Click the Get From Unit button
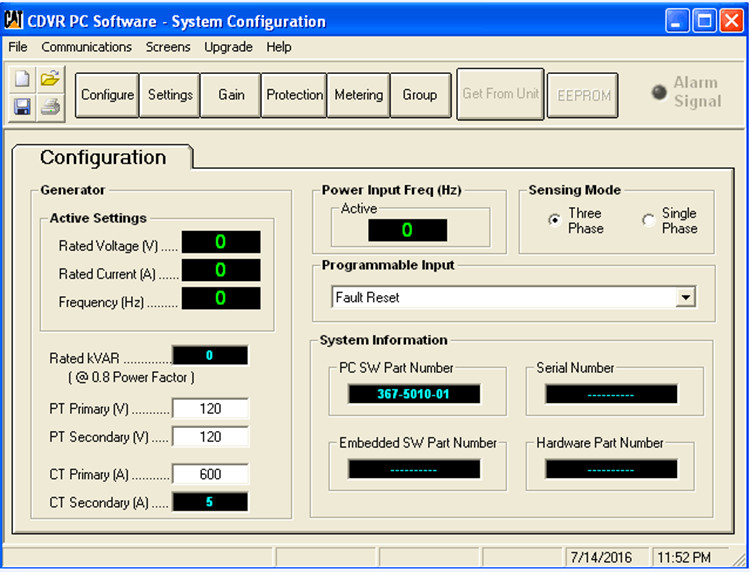750x572 pixels. pos(500,94)
